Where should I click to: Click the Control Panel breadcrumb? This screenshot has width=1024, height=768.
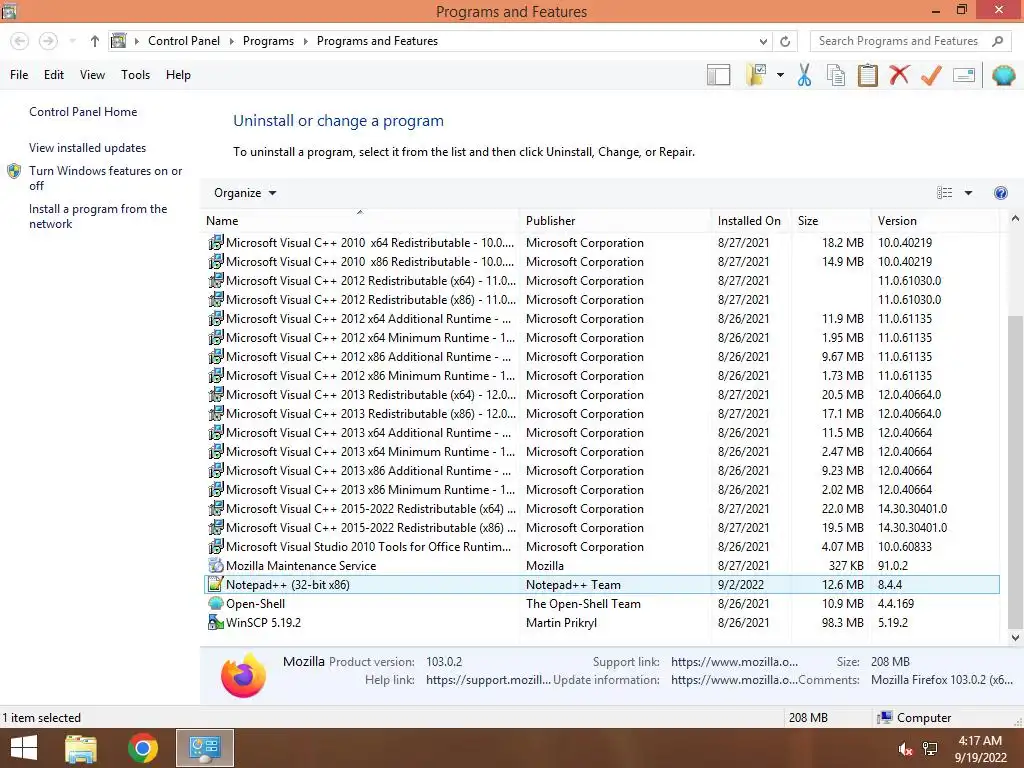point(184,41)
